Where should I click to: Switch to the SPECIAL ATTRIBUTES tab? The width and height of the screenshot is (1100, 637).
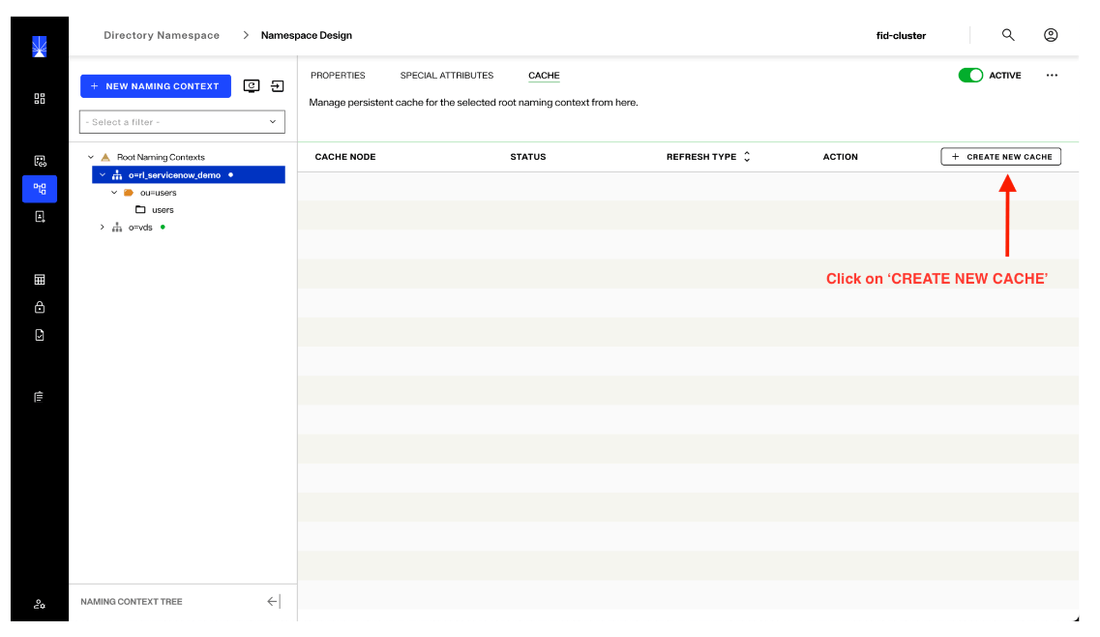[x=447, y=75]
